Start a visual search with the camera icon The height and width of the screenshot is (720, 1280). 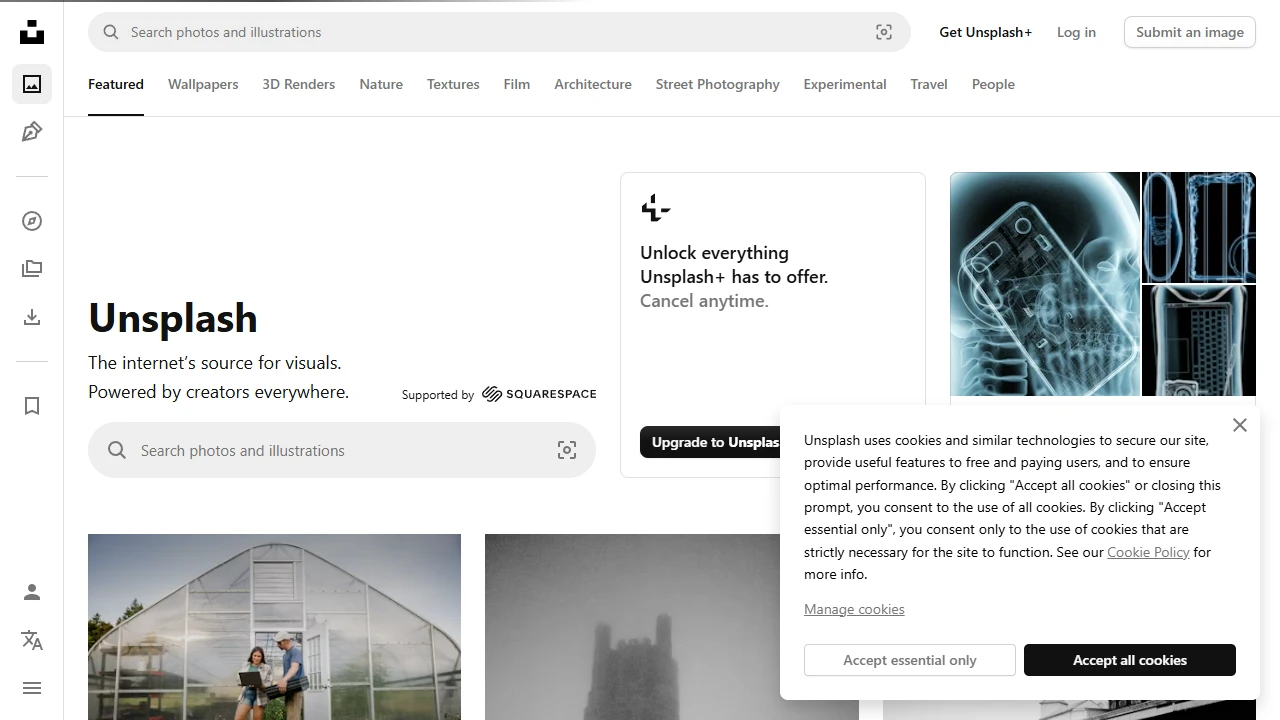[883, 31]
